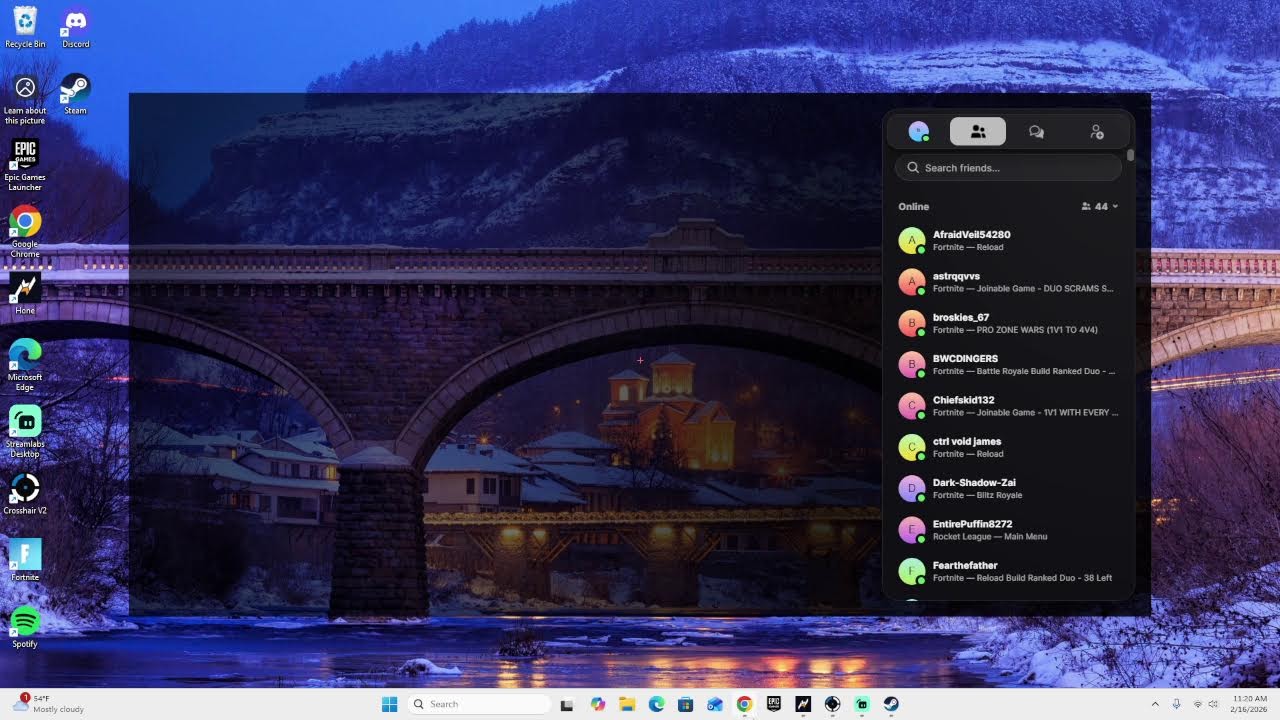The height and width of the screenshot is (720, 1280).
Task: Select the Steam desktop shortcut
Action: (76, 94)
